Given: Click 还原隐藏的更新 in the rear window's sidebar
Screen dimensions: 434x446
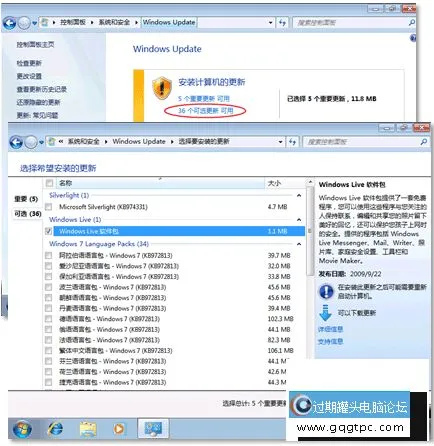Looking at the screenshot, I should 38,102.
